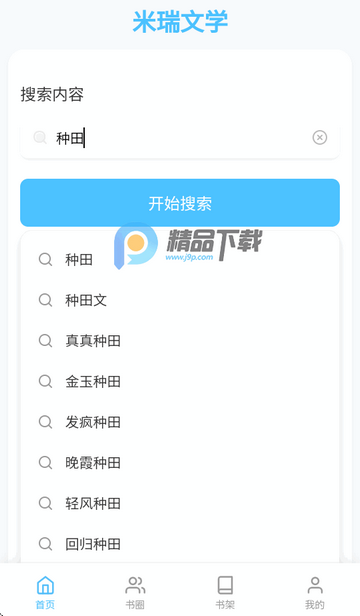Open the 我的 profile icon
The width and height of the screenshot is (360, 616).
click(x=315, y=585)
